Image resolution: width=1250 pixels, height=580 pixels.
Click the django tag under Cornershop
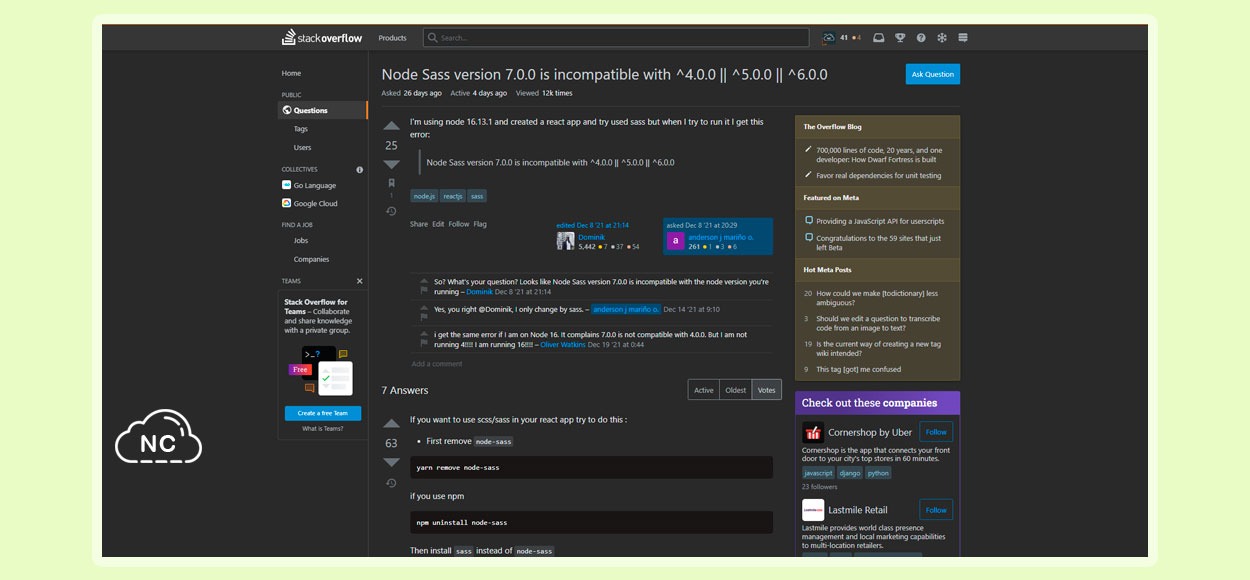click(850, 473)
